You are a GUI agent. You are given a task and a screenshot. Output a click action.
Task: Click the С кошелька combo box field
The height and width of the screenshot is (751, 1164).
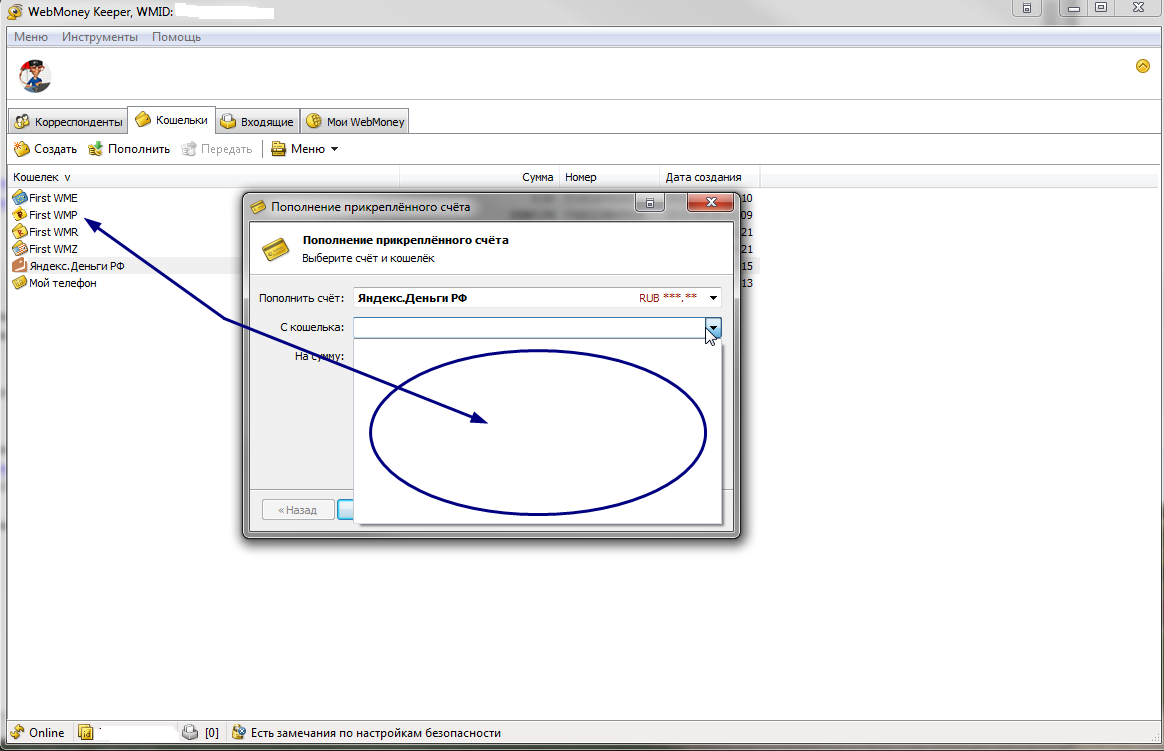[529, 327]
